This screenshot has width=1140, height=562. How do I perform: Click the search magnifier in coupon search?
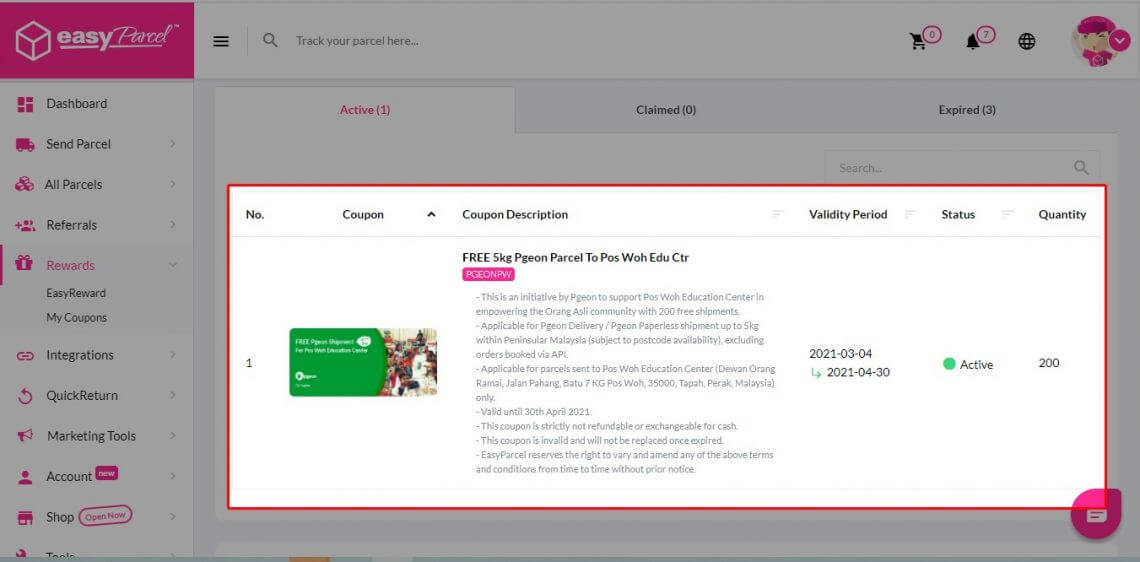tap(1081, 168)
